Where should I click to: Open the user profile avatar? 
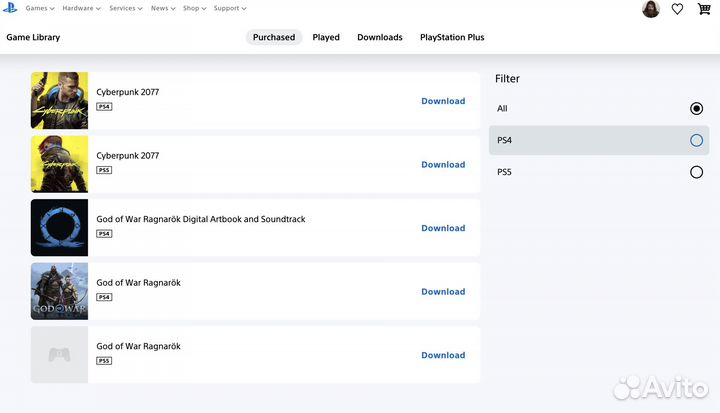[x=650, y=9]
